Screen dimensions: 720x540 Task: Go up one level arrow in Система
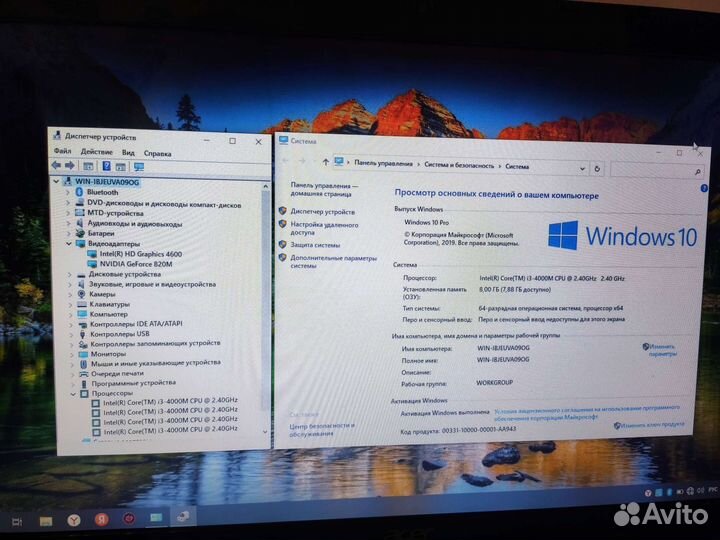point(325,162)
